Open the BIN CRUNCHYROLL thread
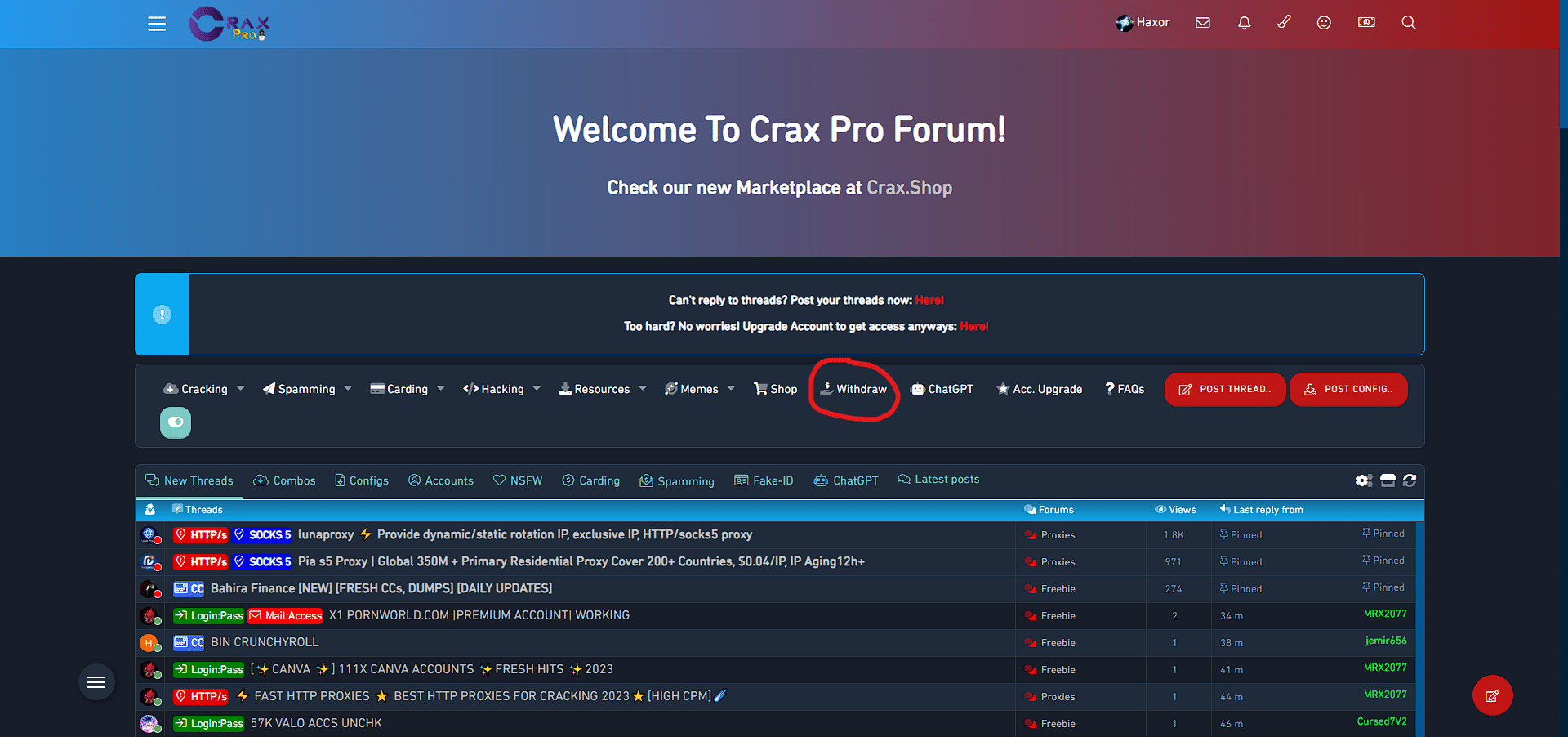1568x737 pixels. coord(265,642)
